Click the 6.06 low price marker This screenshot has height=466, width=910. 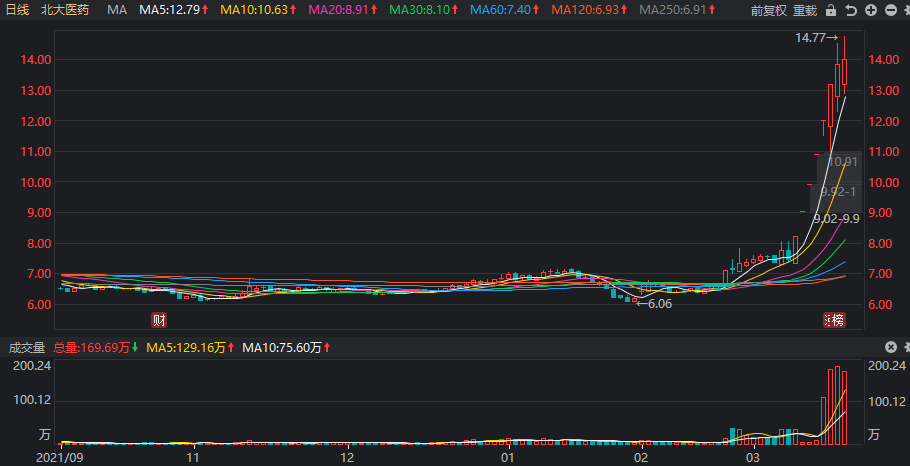[655, 304]
